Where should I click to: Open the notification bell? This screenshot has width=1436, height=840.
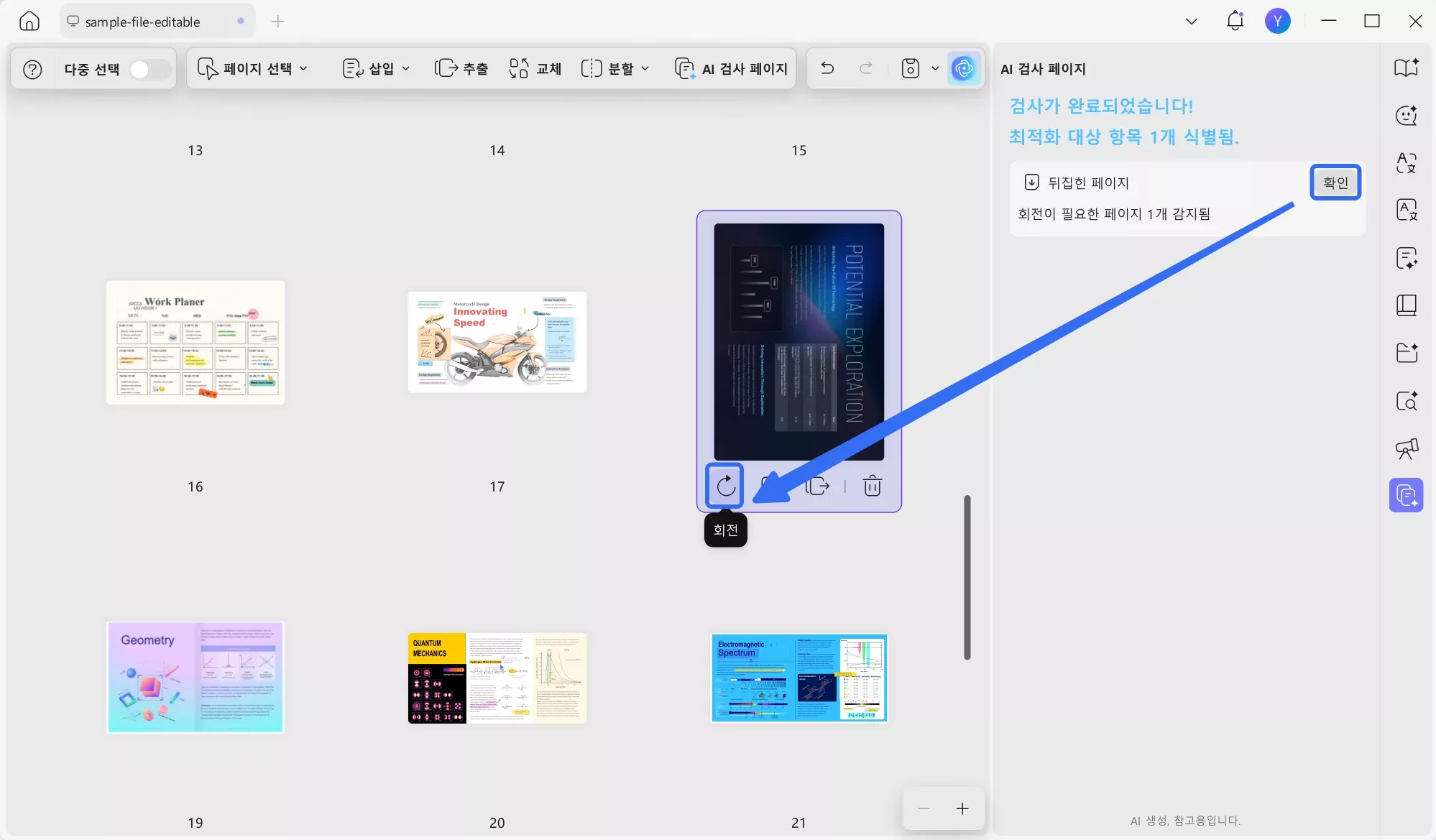click(1235, 21)
